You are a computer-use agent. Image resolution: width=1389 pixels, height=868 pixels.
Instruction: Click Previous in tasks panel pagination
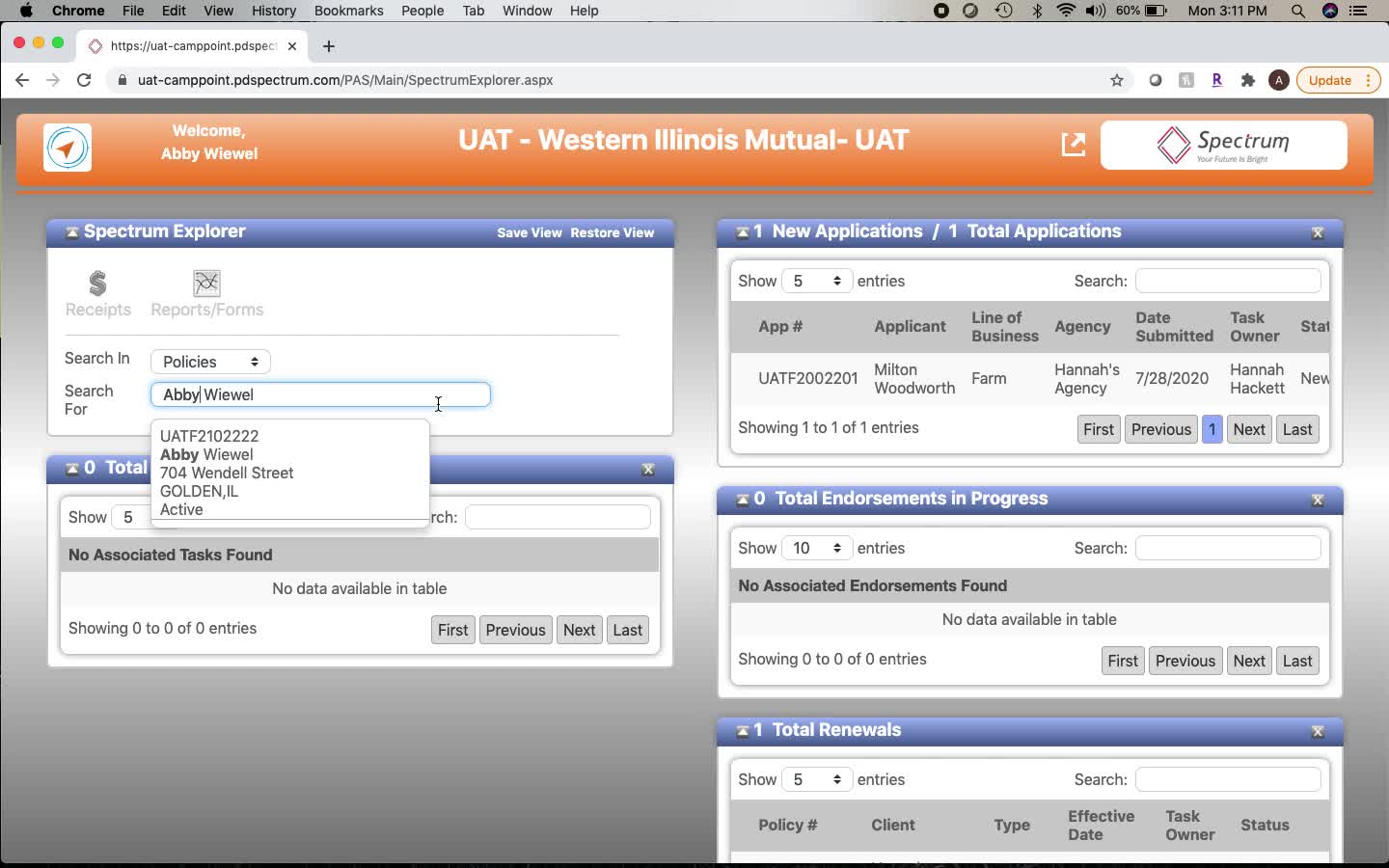(x=515, y=630)
